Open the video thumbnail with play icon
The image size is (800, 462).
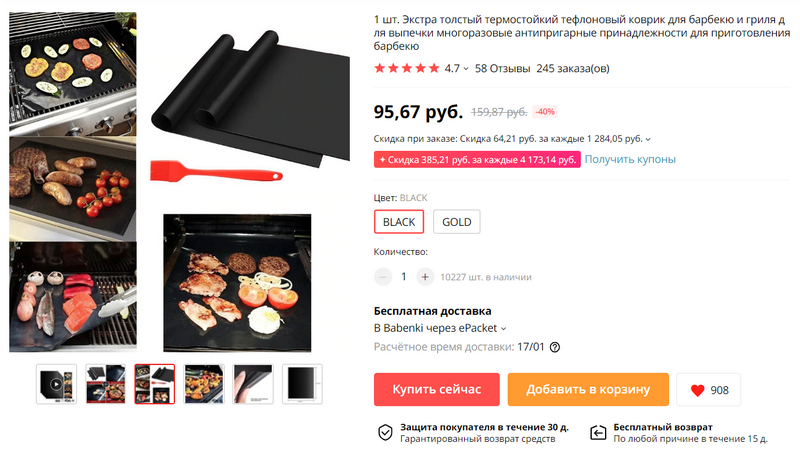[56, 384]
